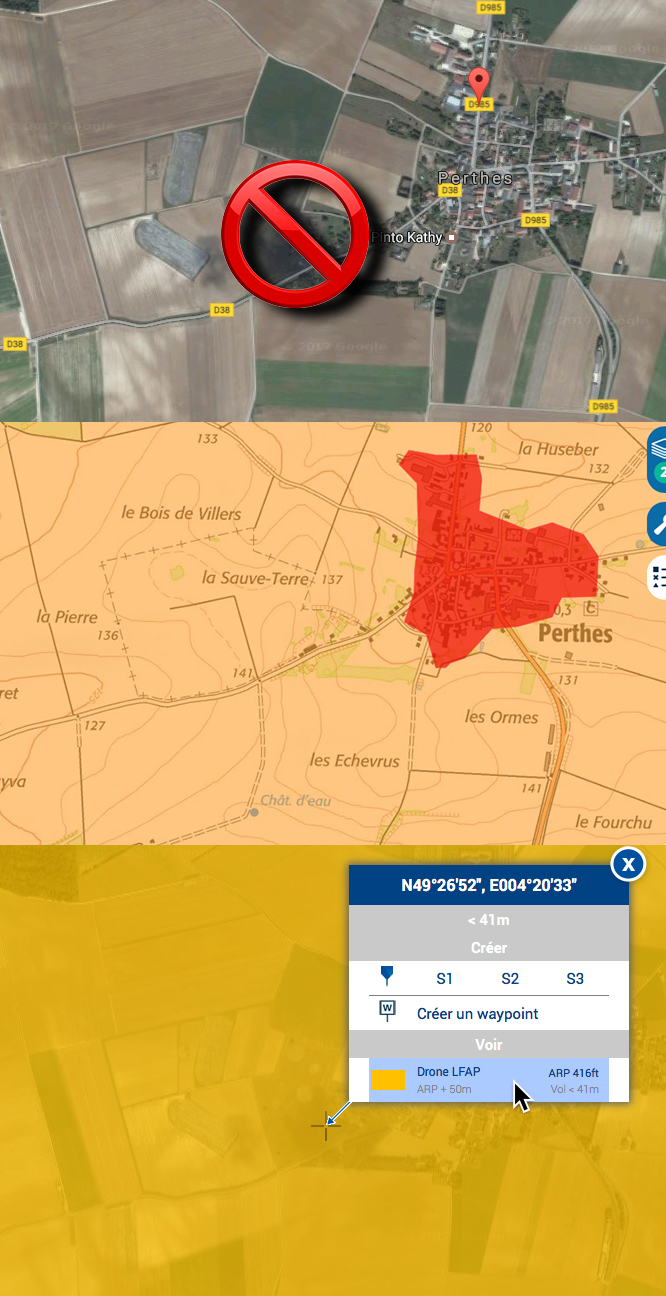Click the D985 road badge under the red pin
Viewport: 666px width, 1296px height.
click(480, 104)
